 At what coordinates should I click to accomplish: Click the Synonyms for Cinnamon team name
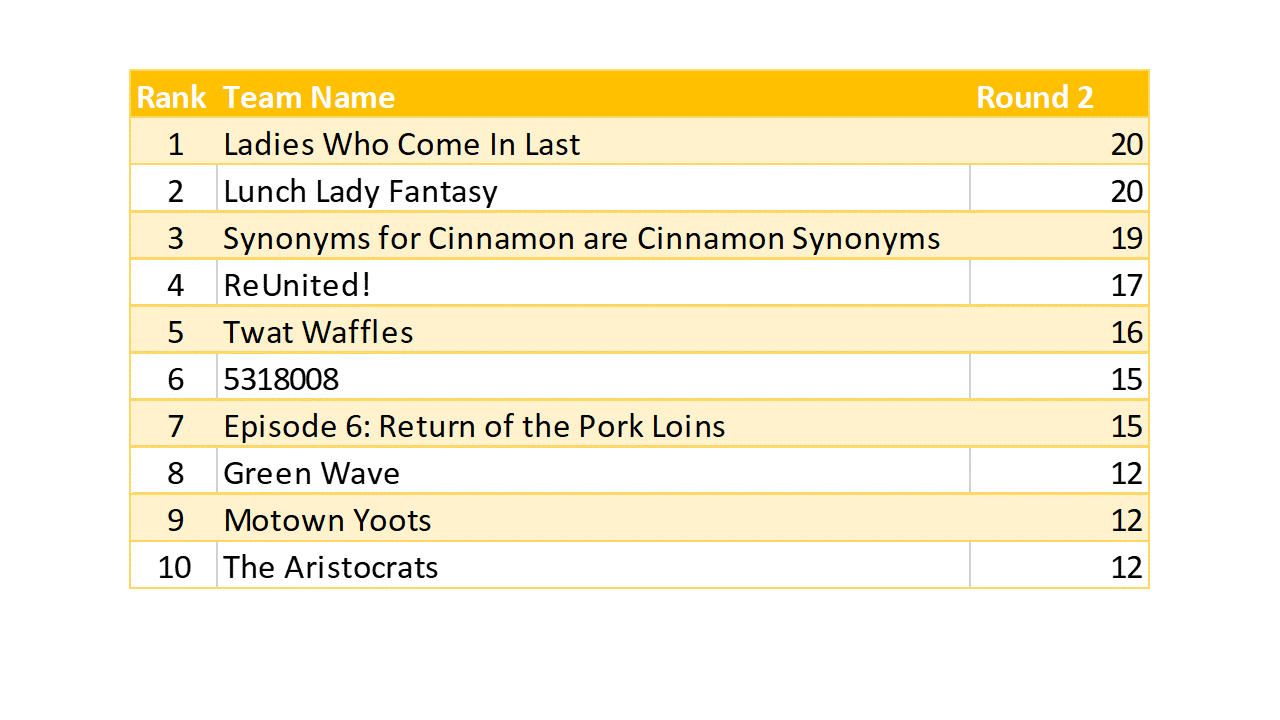click(581, 238)
